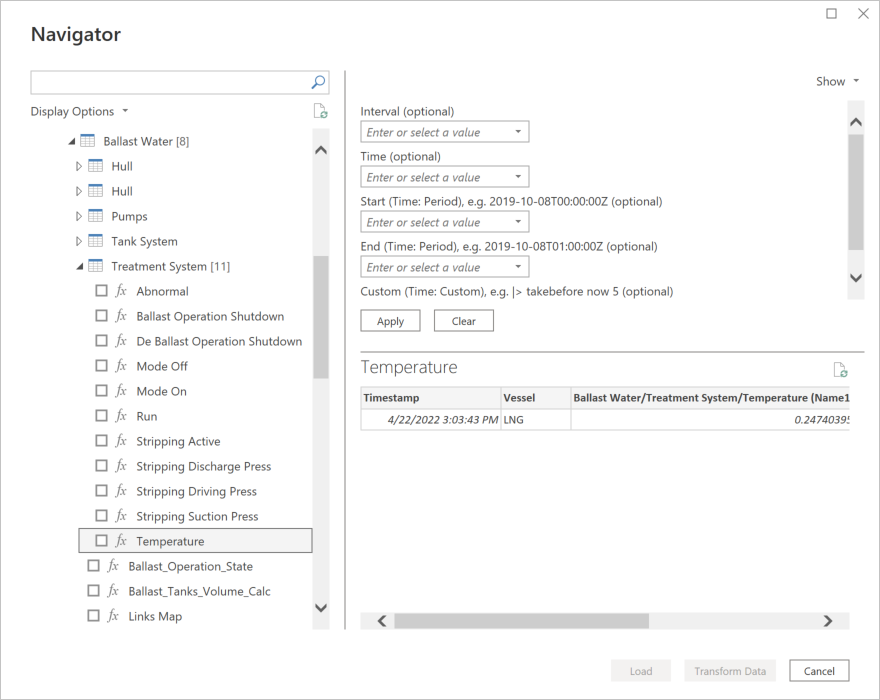The height and width of the screenshot is (700, 880).
Task: Click the refresh icon beside Display Options
Action: pos(320,112)
